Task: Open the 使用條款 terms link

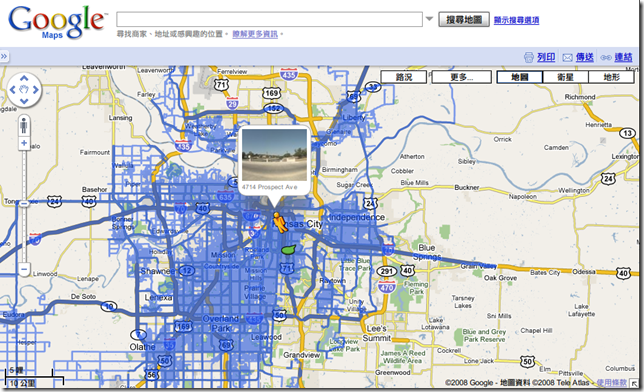Action: (x=612, y=383)
